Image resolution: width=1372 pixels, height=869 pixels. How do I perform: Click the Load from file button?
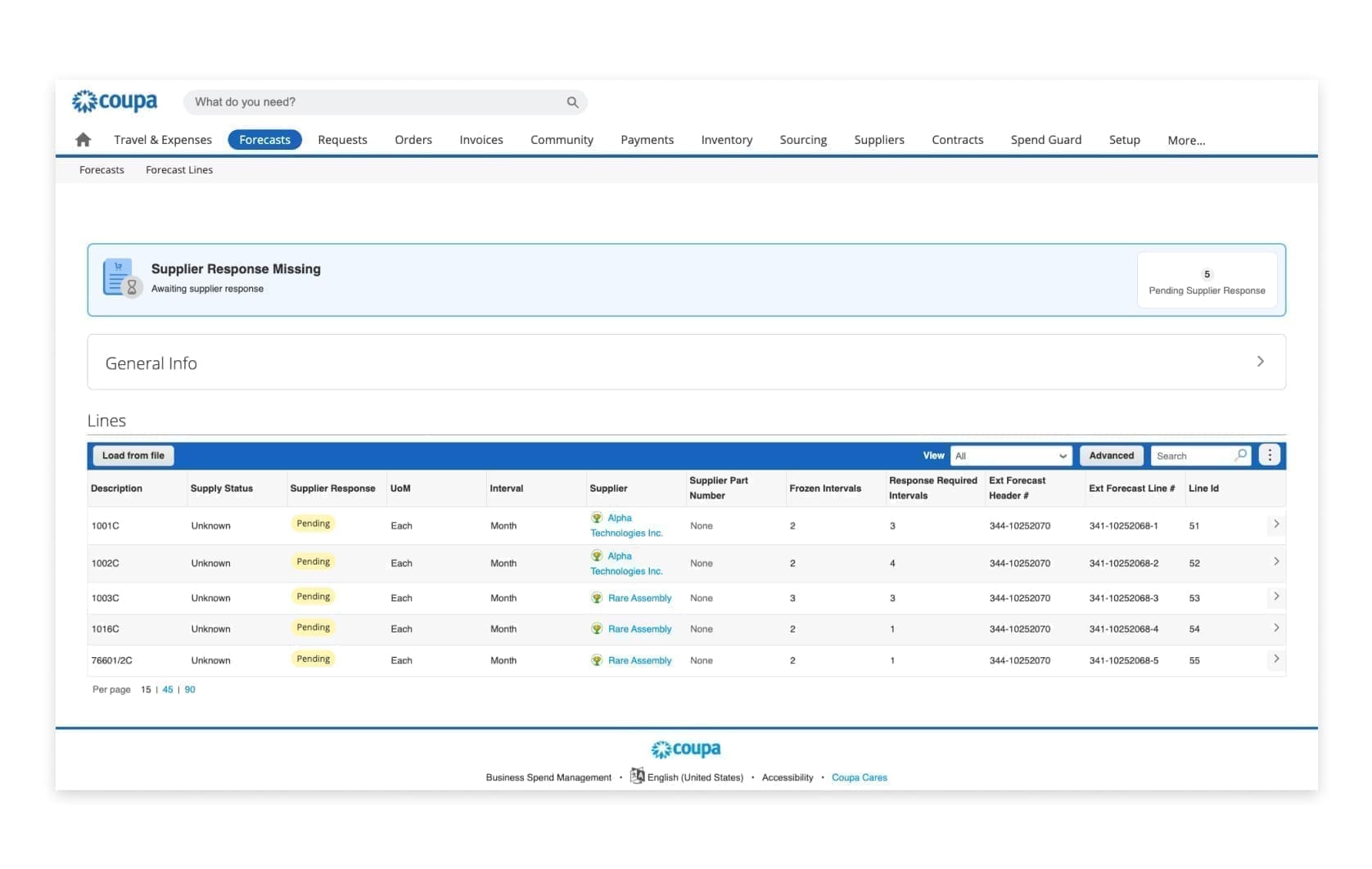tap(133, 455)
